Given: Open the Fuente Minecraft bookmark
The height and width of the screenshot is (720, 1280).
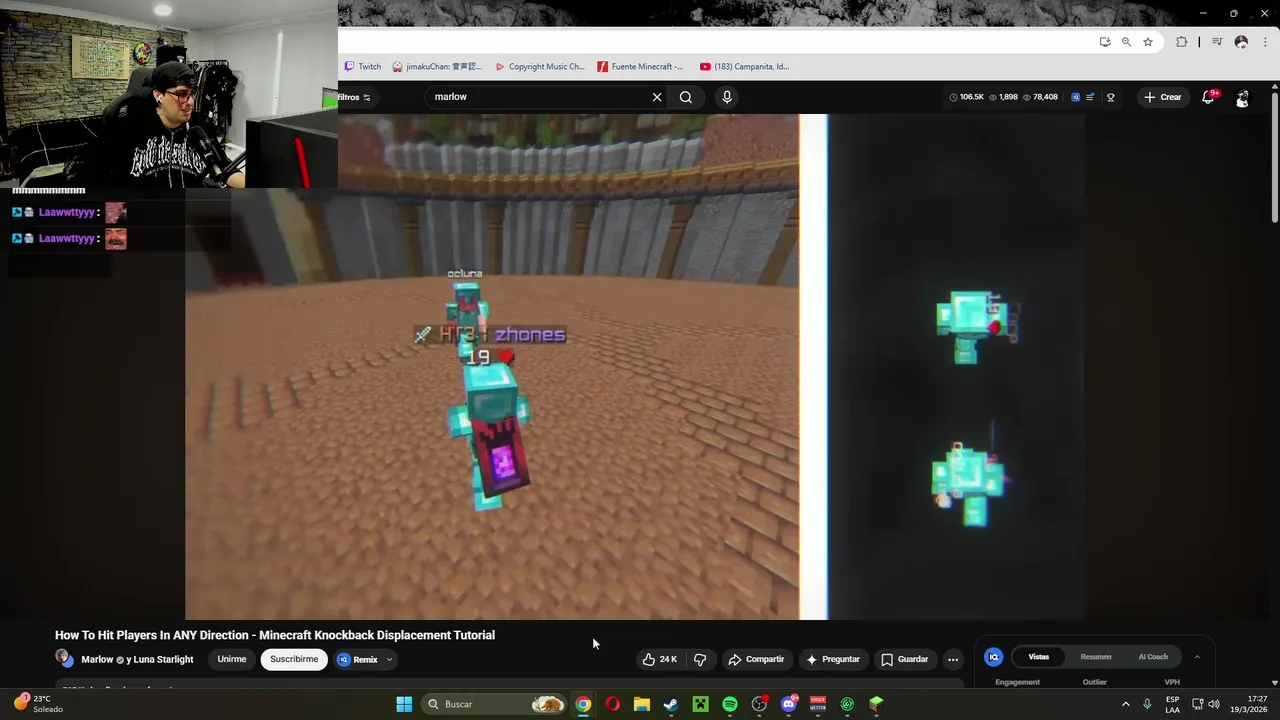Looking at the screenshot, I should point(641,67).
